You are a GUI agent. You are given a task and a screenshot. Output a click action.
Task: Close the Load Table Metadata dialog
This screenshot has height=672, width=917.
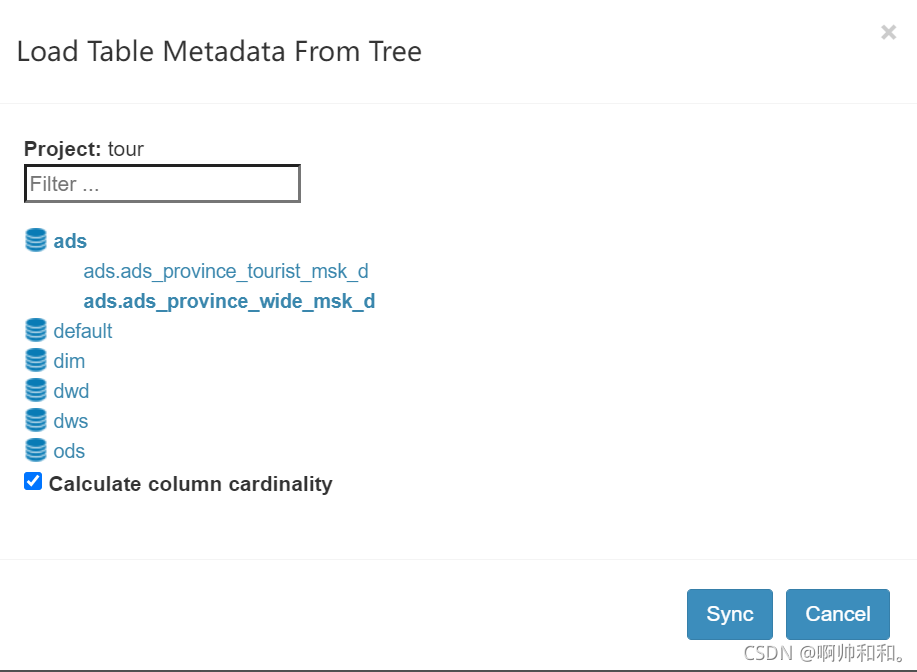pyautogui.click(x=888, y=33)
